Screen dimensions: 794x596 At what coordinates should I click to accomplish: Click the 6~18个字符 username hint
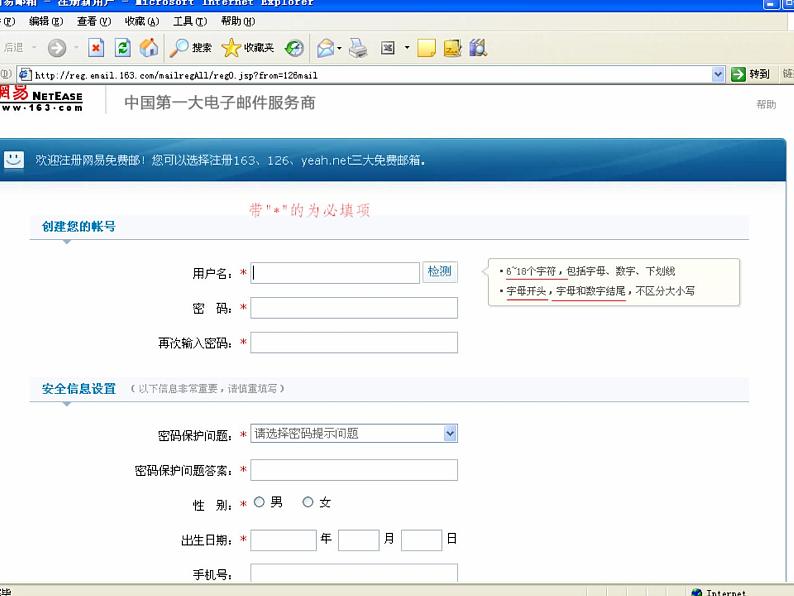pos(530,271)
